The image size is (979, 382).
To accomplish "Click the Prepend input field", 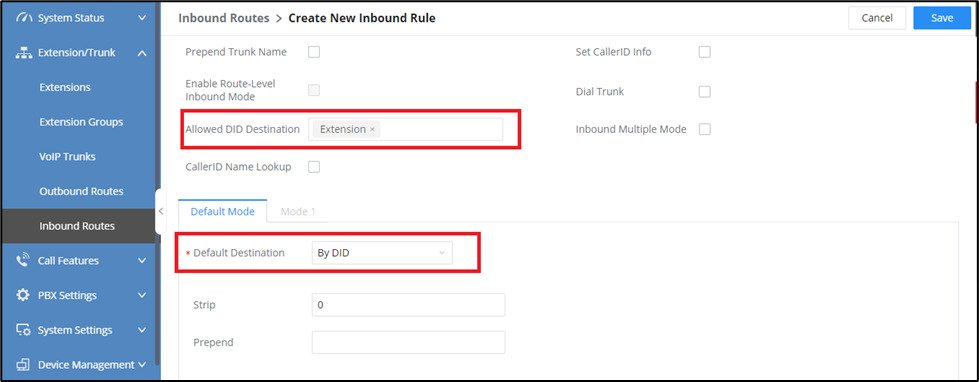I will tap(408, 343).
